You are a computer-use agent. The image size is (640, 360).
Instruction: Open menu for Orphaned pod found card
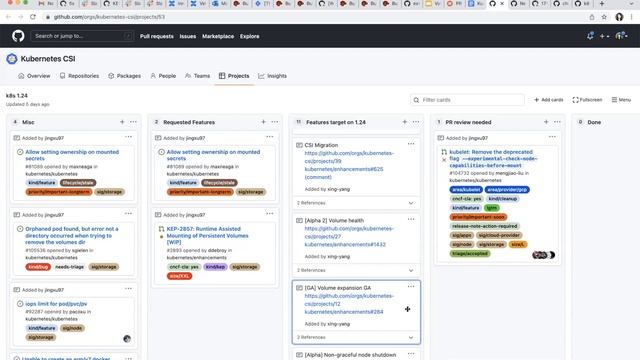[129, 213]
